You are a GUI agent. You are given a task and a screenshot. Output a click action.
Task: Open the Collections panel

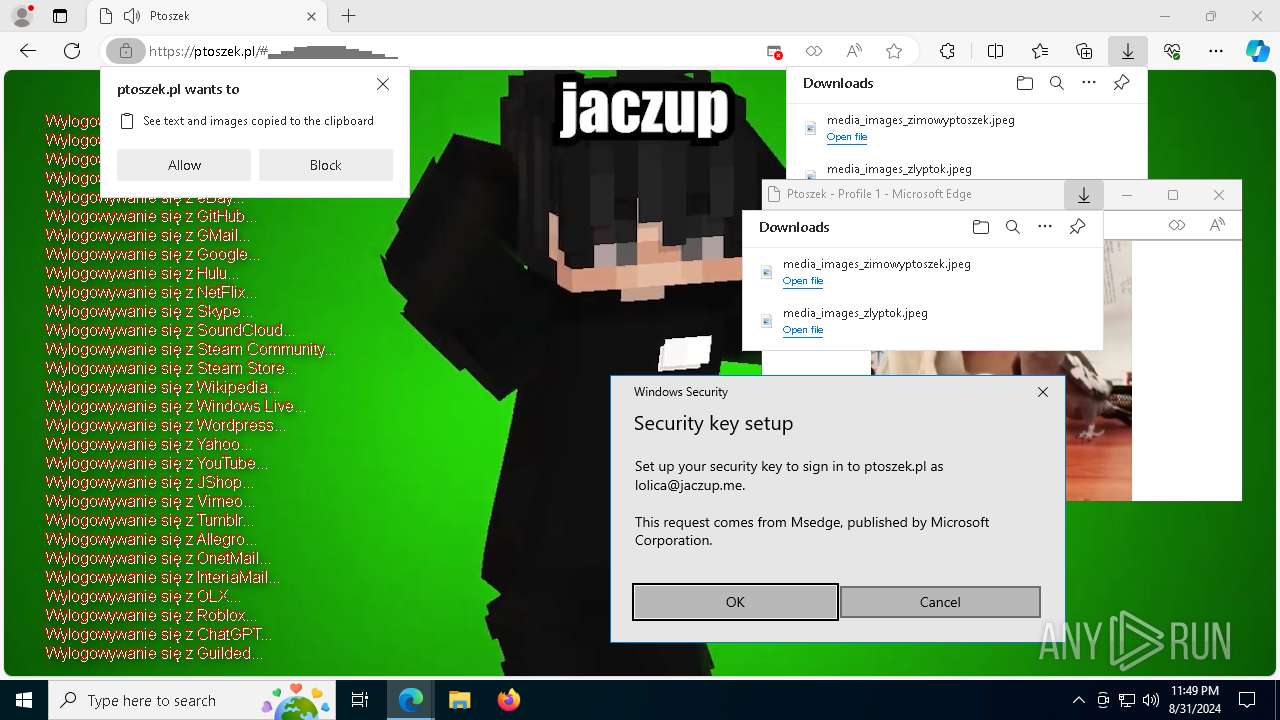pyautogui.click(x=1084, y=51)
